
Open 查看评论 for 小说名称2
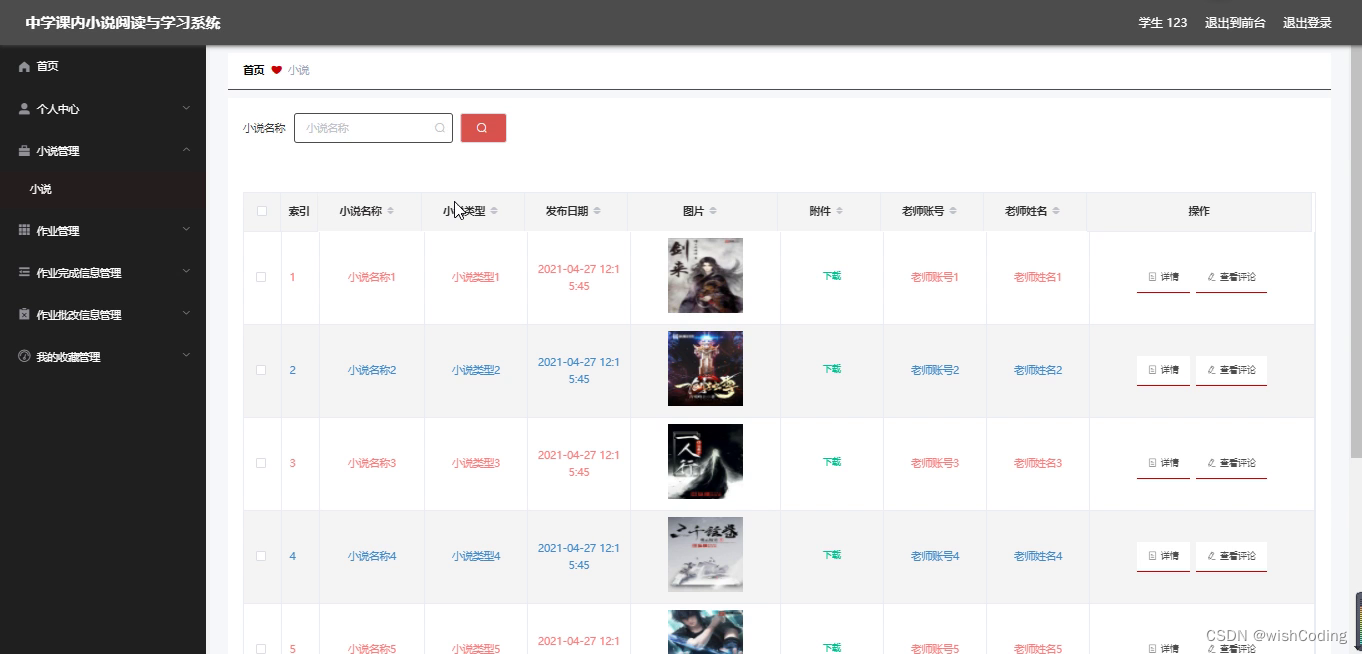coord(1231,370)
